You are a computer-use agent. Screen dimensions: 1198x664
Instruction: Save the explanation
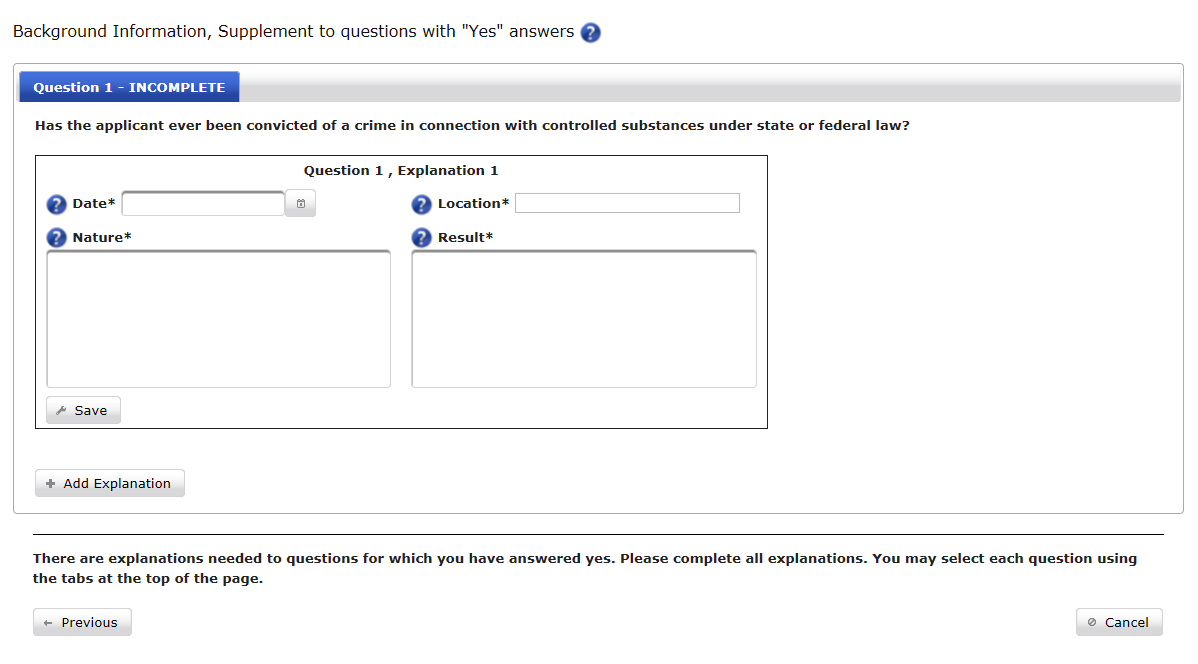pos(83,411)
